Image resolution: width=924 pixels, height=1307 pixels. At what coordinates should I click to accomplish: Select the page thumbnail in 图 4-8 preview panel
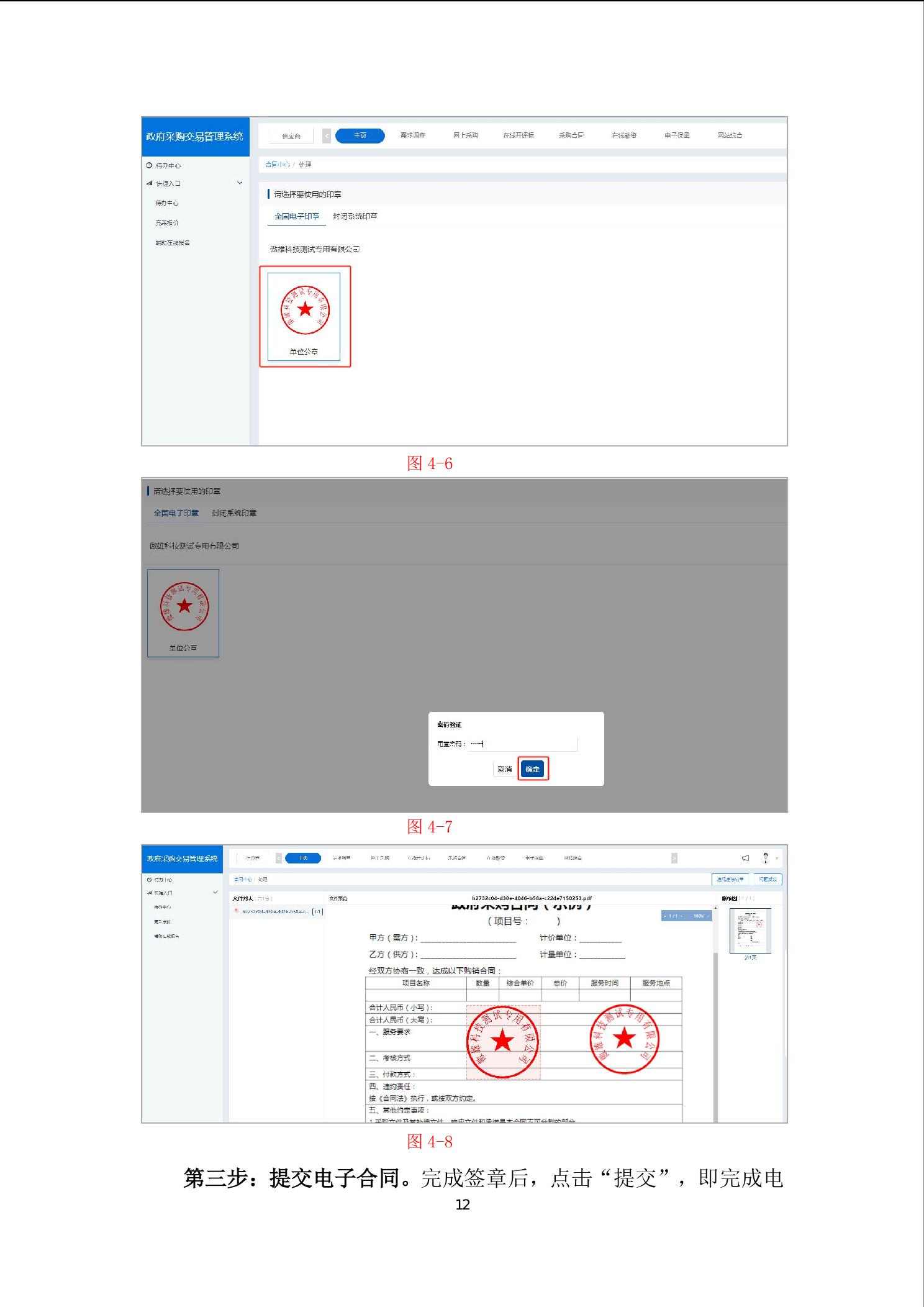750,930
